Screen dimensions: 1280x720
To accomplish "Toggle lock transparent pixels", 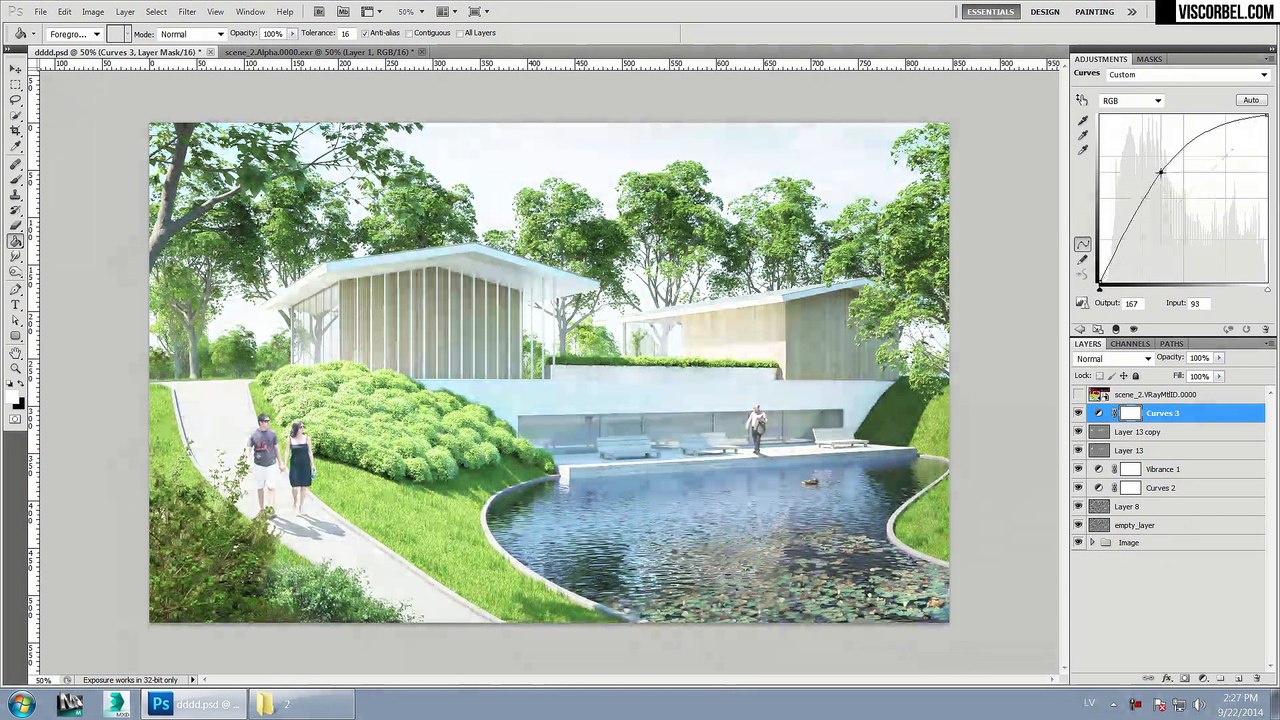I will tap(1100, 376).
